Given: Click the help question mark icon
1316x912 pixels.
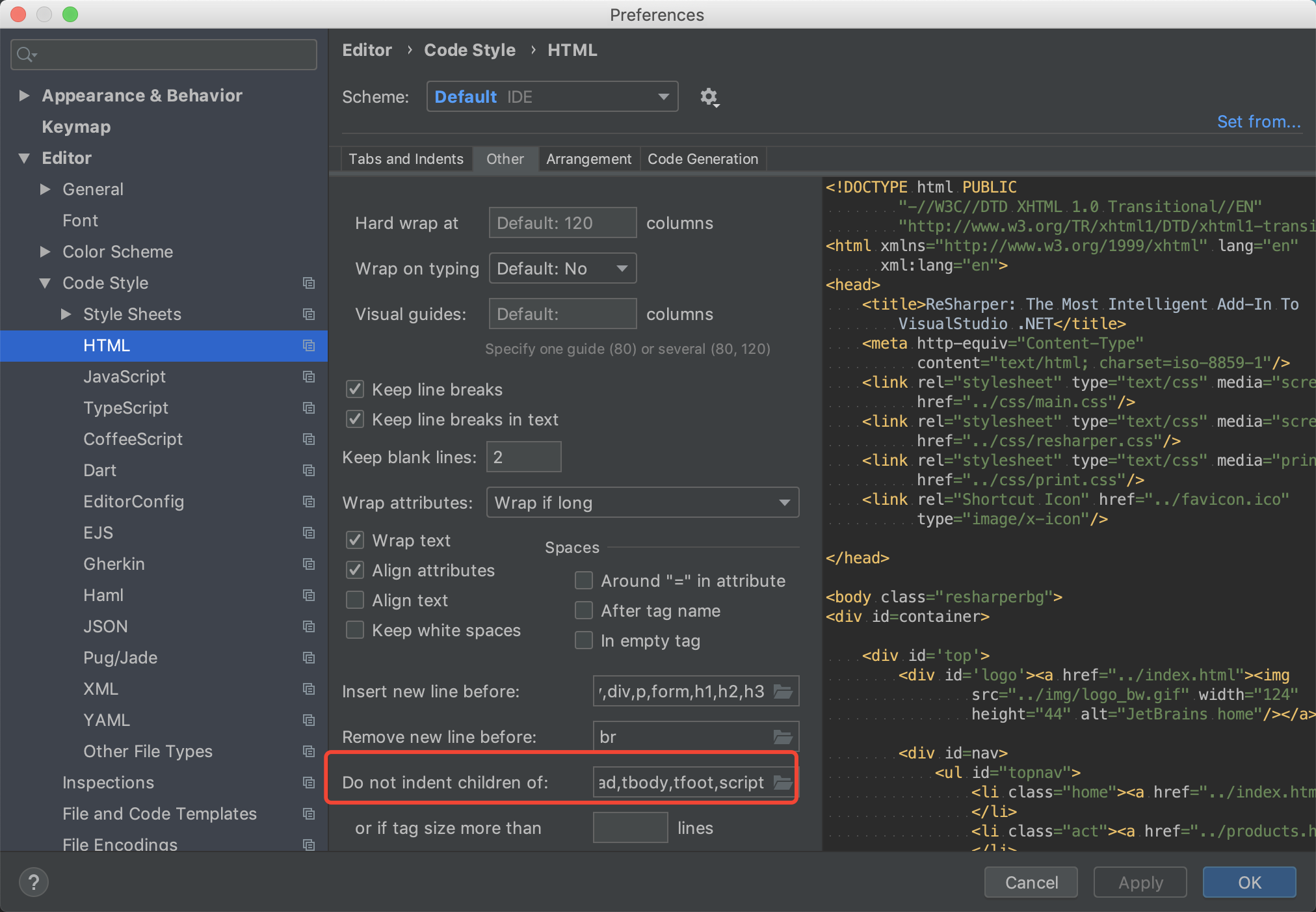Looking at the screenshot, I should tap(34, 883).
